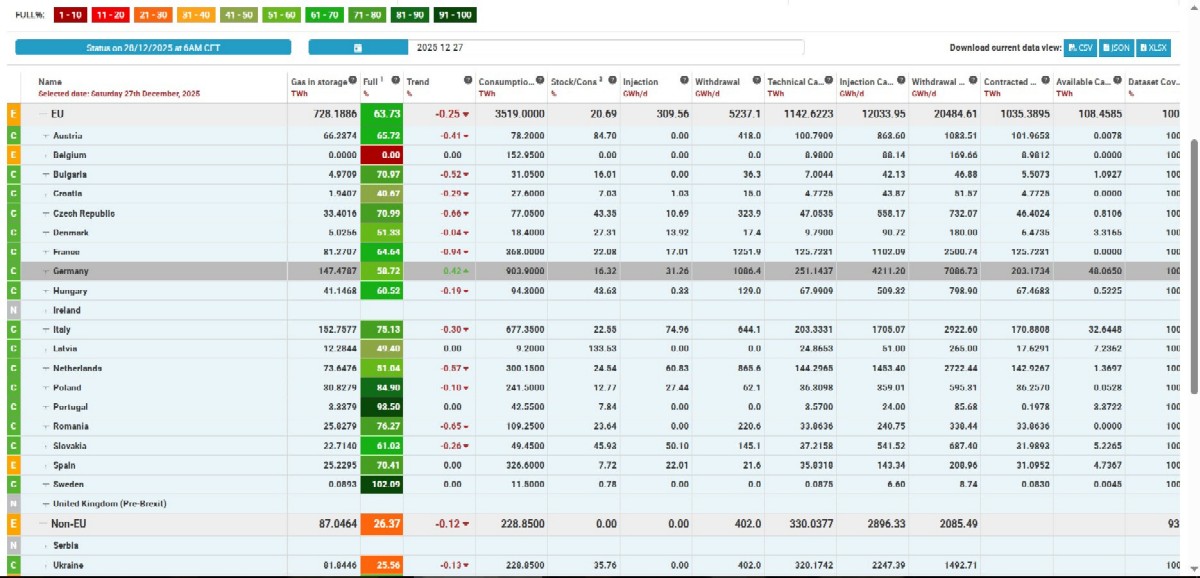The height and width of the screenshot is (578, 1200).
Task: Click the date input showing 2025 12 27
Action: (605, 47)
